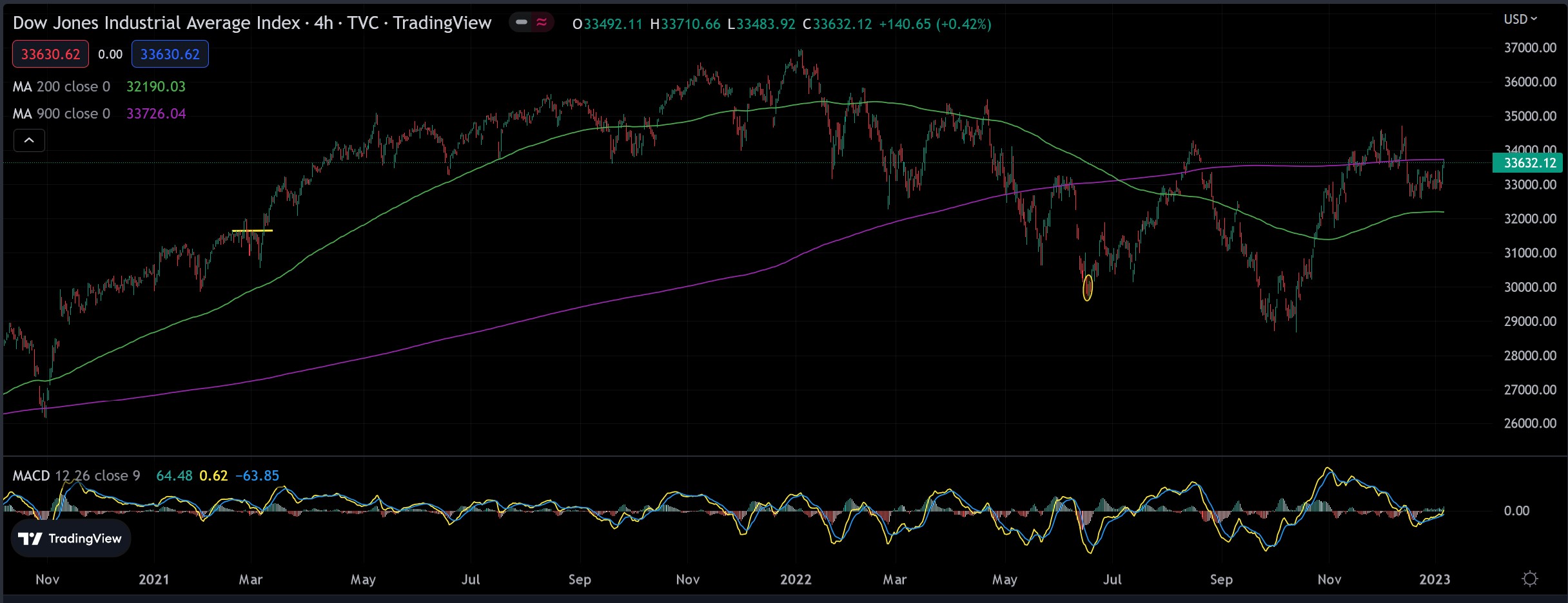This screenshot has height=603, width=1568.
Task: Click the MA 200 value 32190.03
Action: (x=156, y=86)
